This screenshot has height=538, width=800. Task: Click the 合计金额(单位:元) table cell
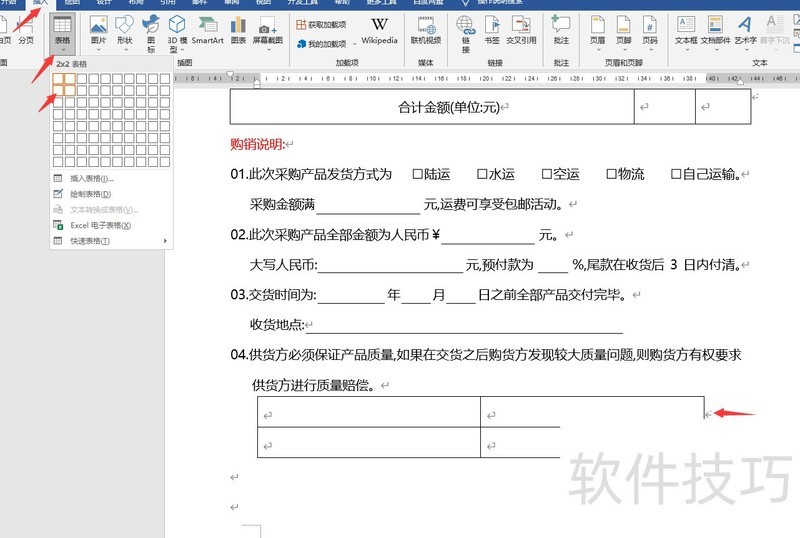click(x=432, y=107)
